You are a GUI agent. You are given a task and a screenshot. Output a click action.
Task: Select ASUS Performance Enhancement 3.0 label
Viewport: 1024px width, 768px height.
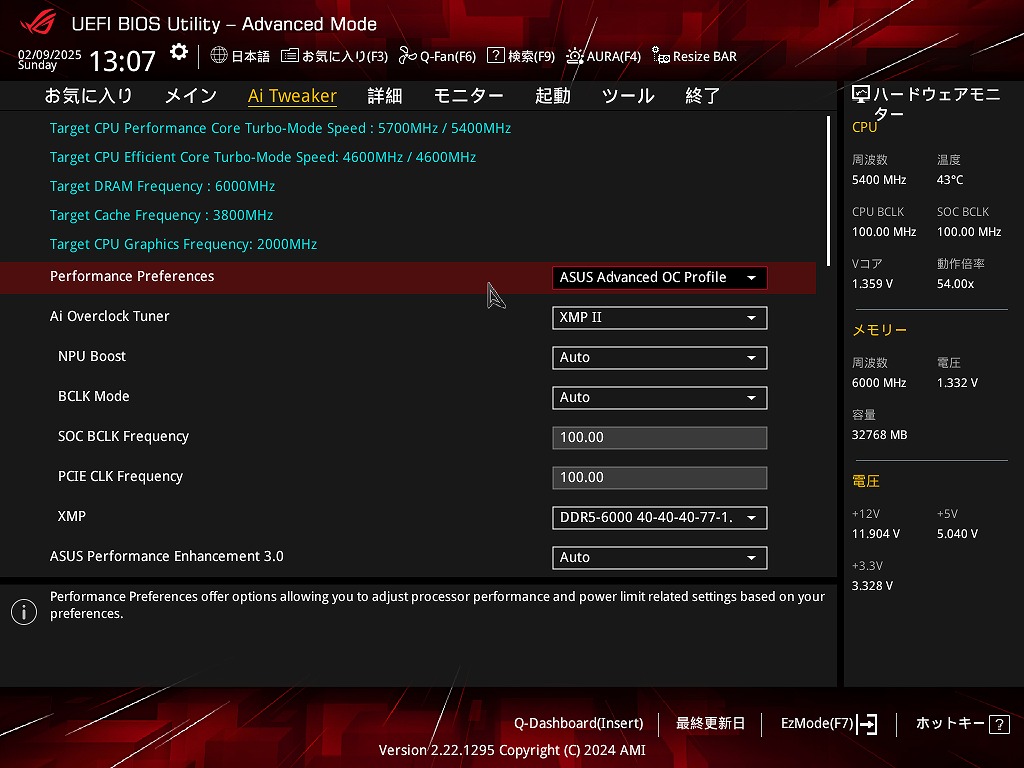tap(167, 556)
